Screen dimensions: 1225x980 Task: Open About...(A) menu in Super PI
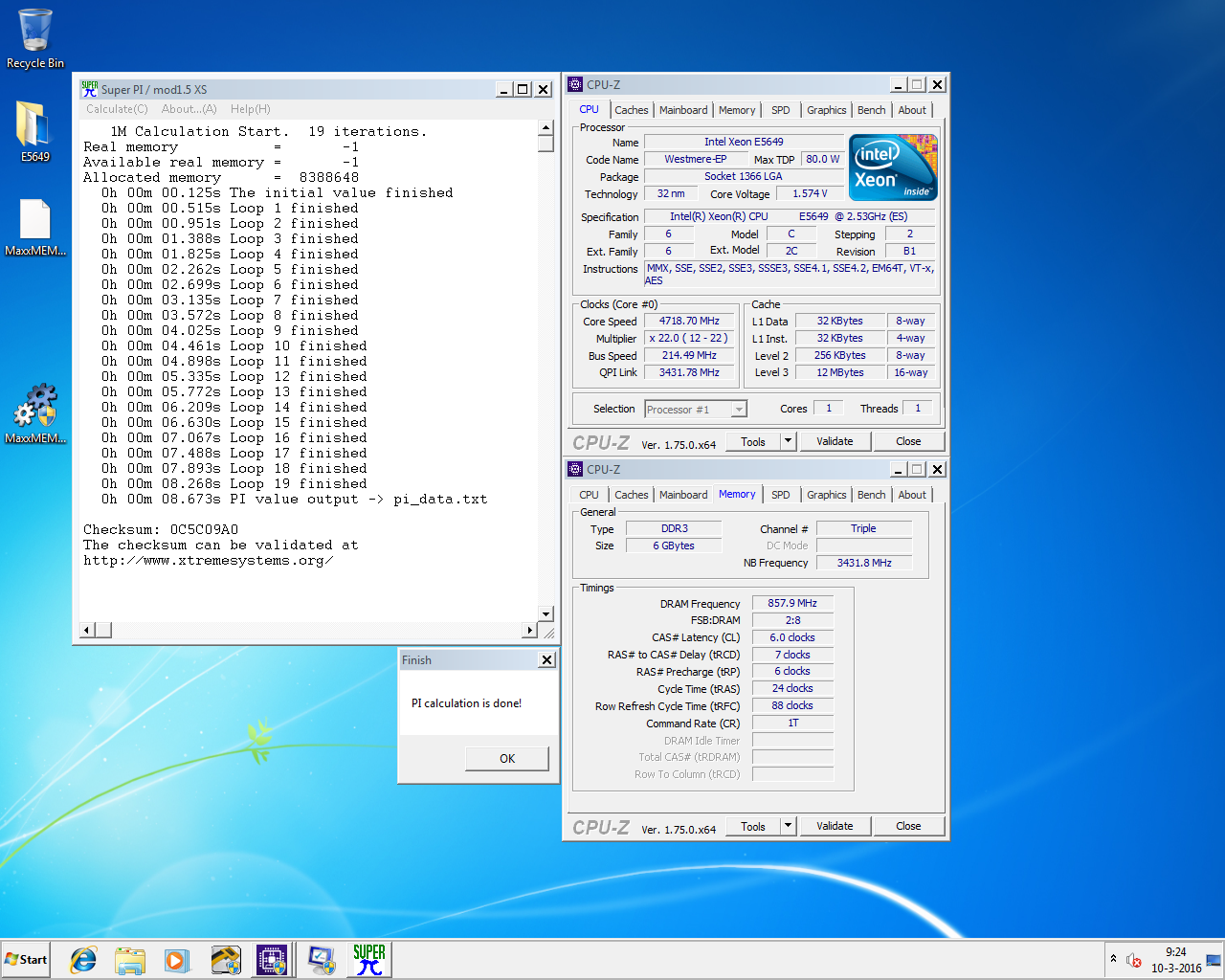coord(189,109)
